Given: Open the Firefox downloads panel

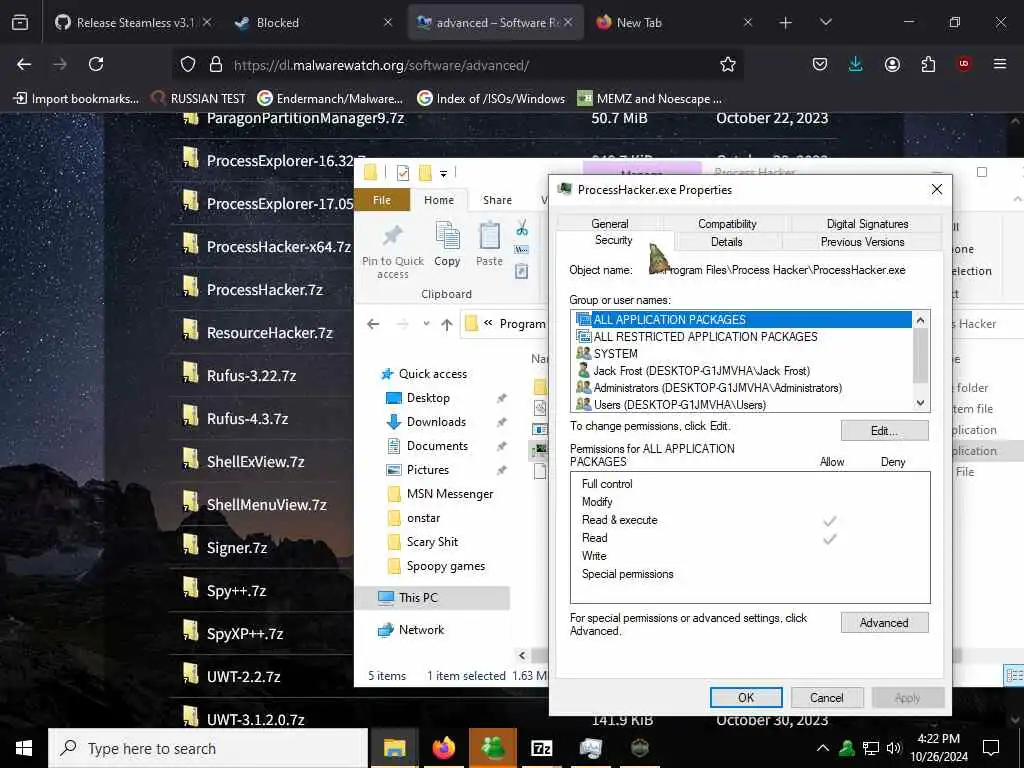Looking at the screenshot, I should coord(856,64).
